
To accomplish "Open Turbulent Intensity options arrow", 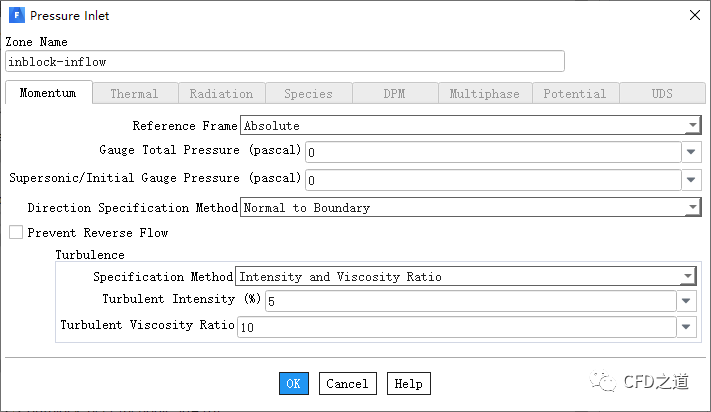I will 687,301.
